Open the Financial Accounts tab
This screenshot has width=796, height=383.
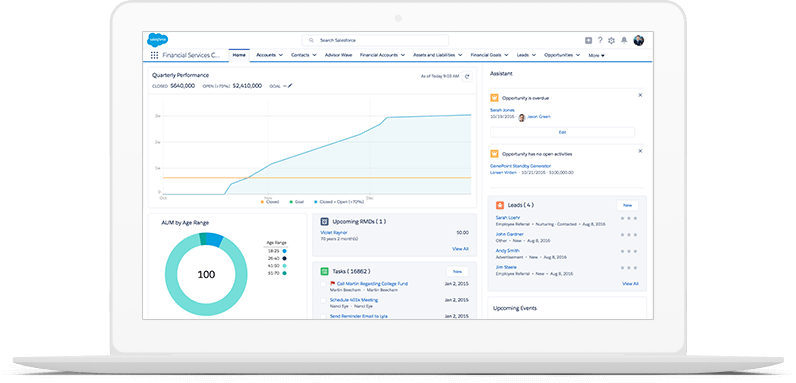(379, 55)
